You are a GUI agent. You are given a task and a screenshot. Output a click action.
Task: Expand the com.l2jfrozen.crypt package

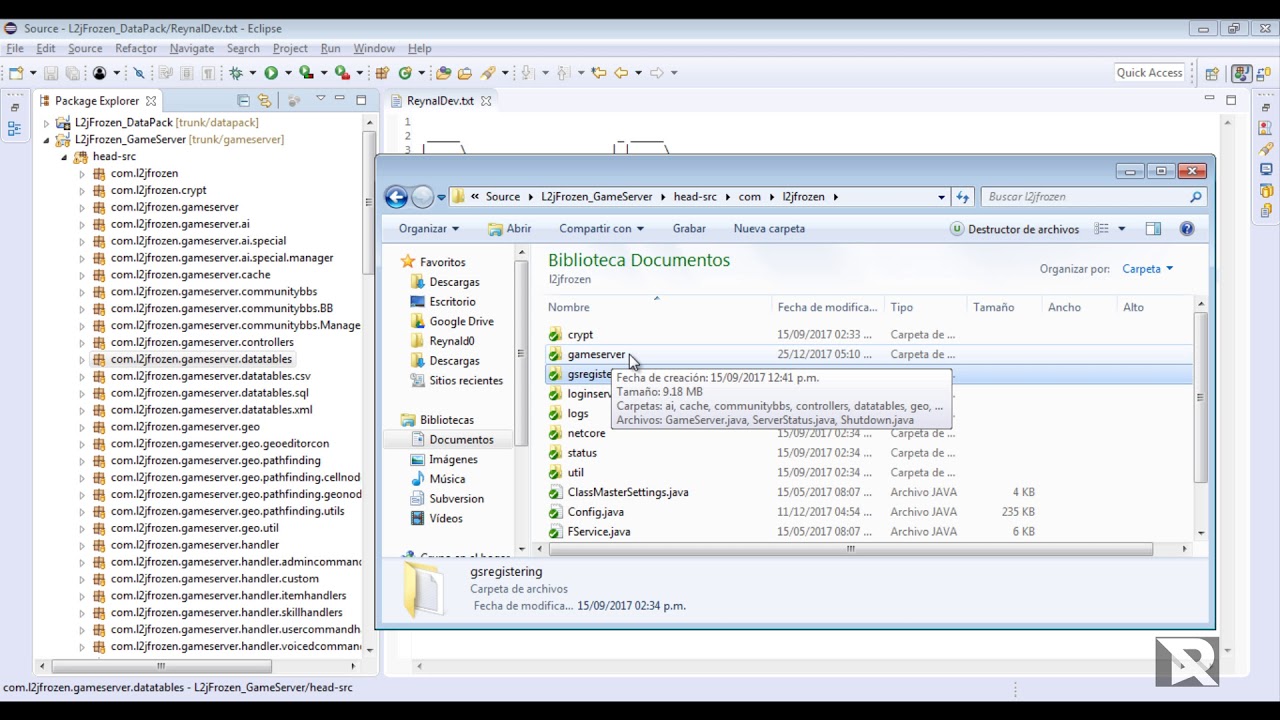(x=82, y=191)
